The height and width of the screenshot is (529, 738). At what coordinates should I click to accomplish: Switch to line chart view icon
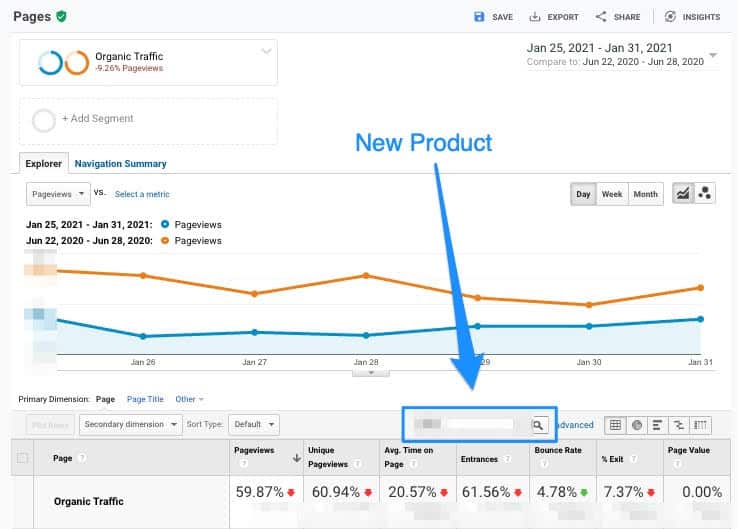tap(683, 193)
